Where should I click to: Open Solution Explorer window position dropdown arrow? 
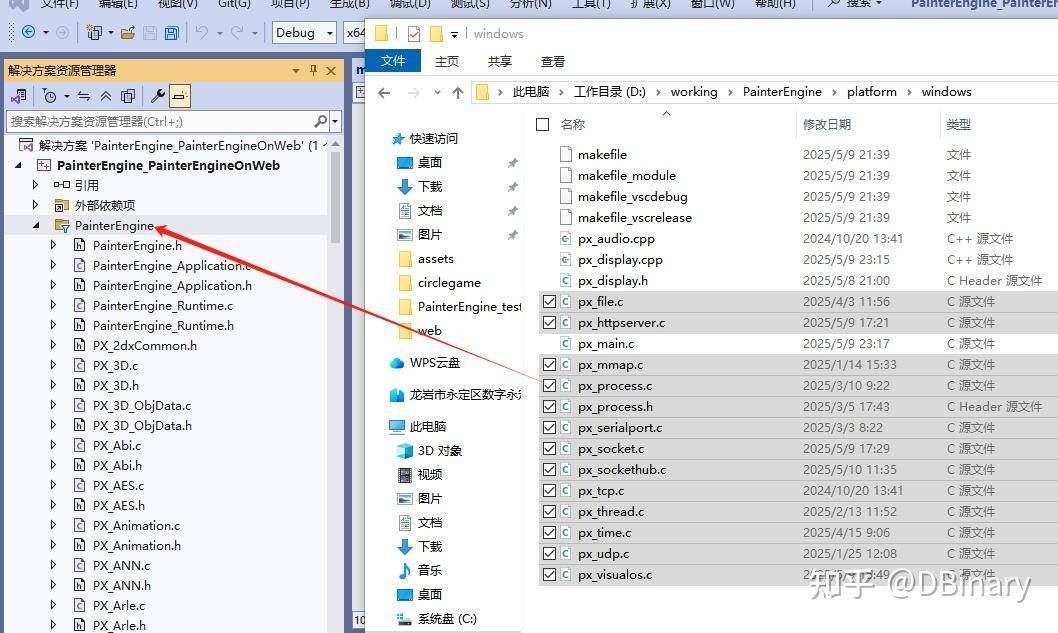coord(296,70)
